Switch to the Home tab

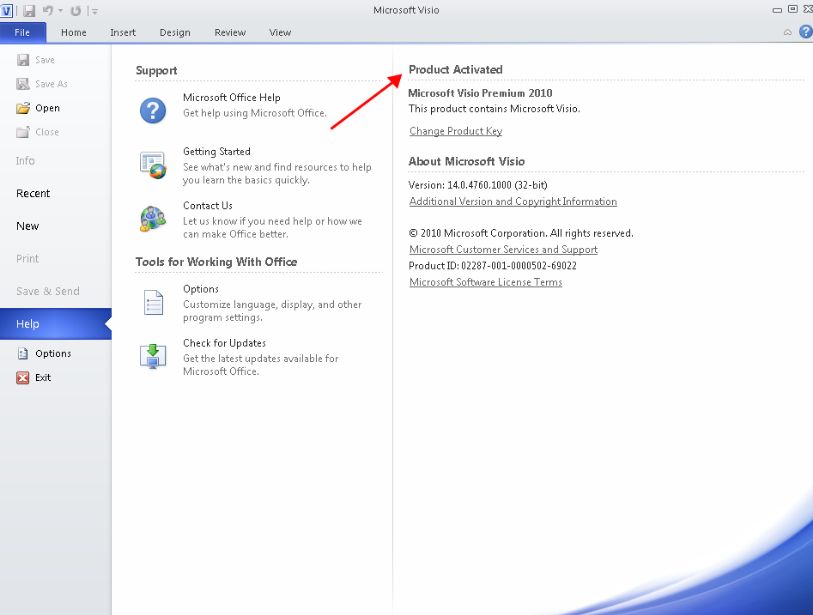(73, 32)
